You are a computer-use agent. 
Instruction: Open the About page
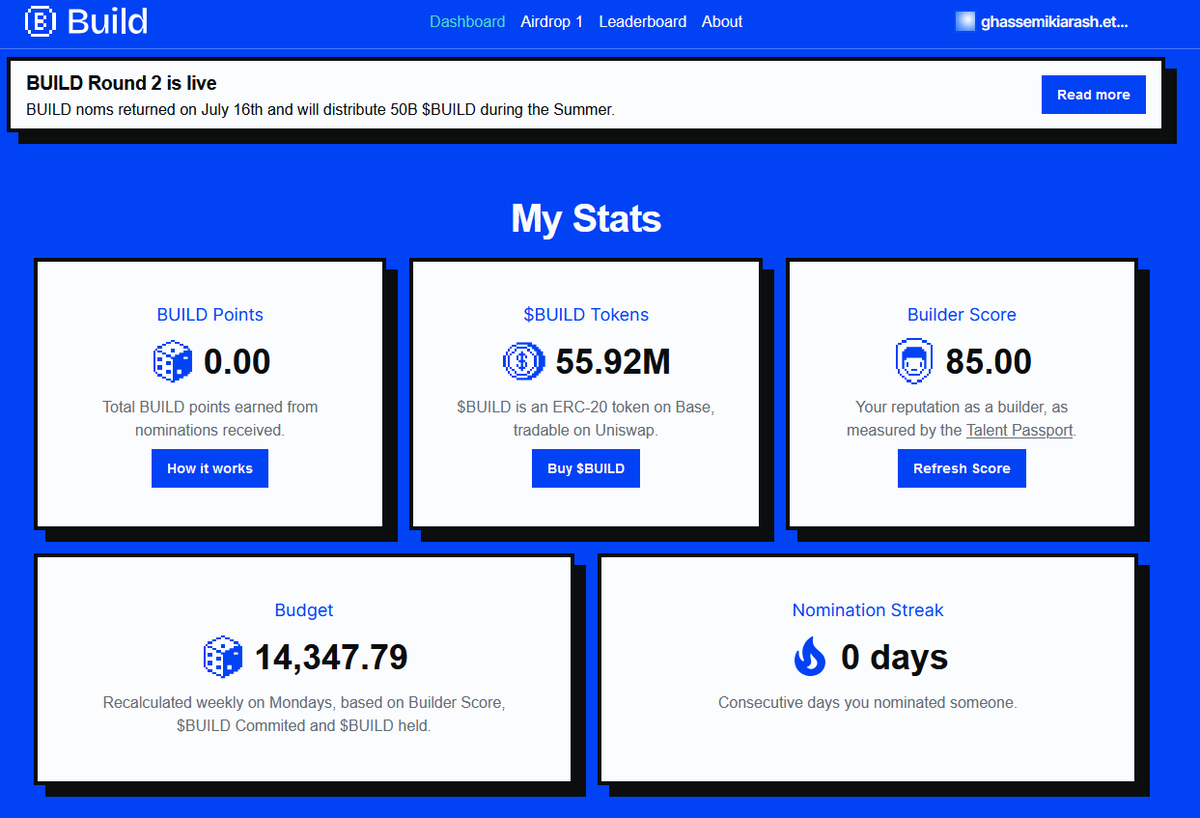coord(722,21)
